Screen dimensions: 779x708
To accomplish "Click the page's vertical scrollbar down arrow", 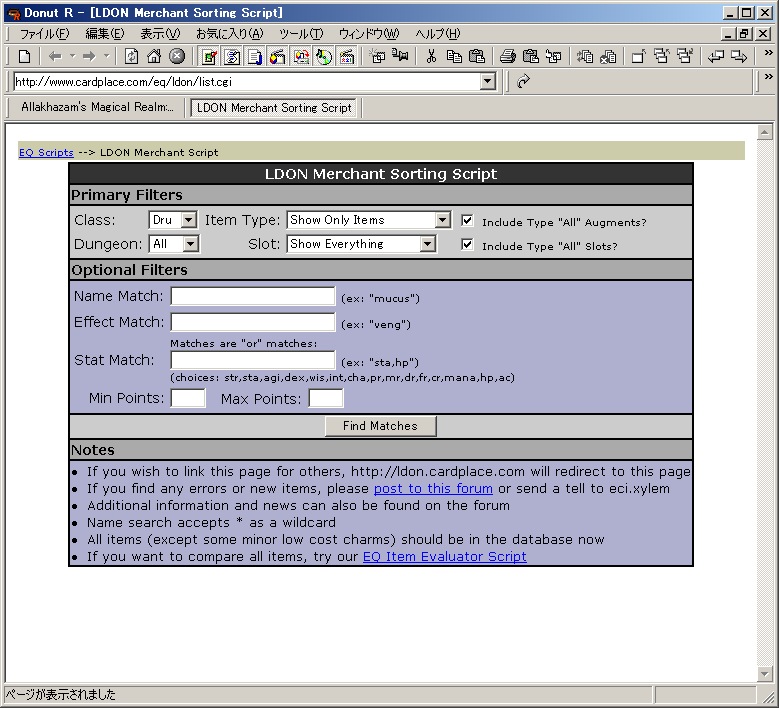I will (765, 674).
